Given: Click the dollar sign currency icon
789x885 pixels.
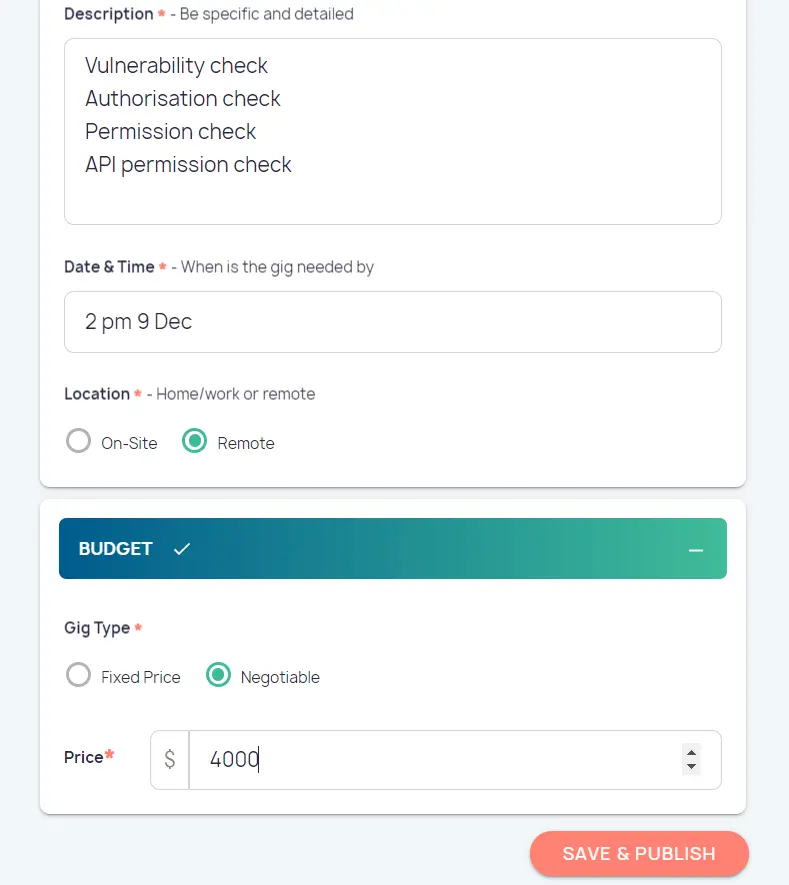Looking at the screenshot, I should coord(170,760).
